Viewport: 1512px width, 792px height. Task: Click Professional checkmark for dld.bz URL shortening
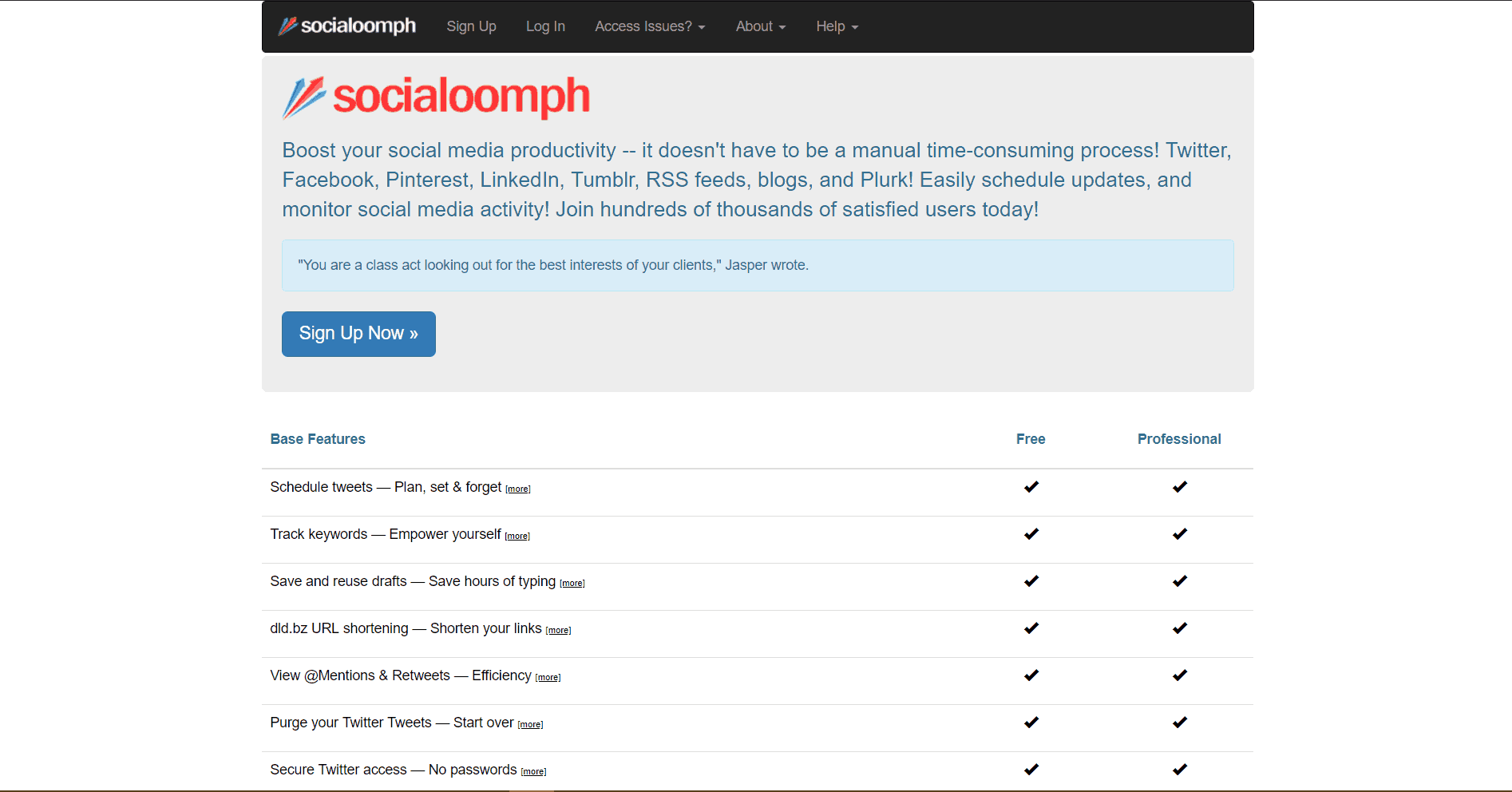1180,628
